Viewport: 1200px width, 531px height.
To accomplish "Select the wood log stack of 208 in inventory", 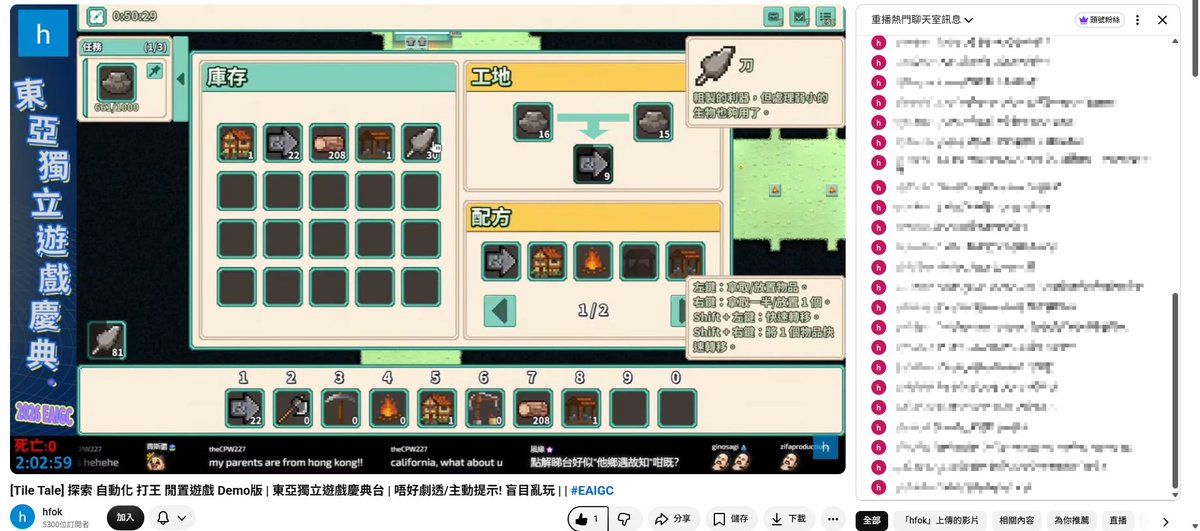I will click(x=329, y=143).
